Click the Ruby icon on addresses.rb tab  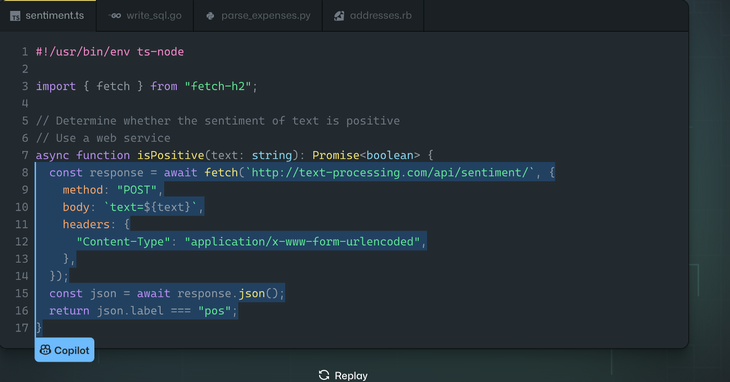click(x=339, y=16)
